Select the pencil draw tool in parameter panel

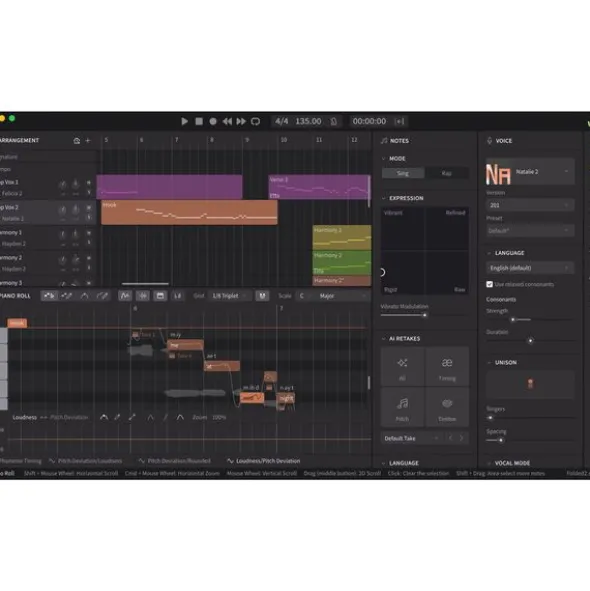[118, 417]
